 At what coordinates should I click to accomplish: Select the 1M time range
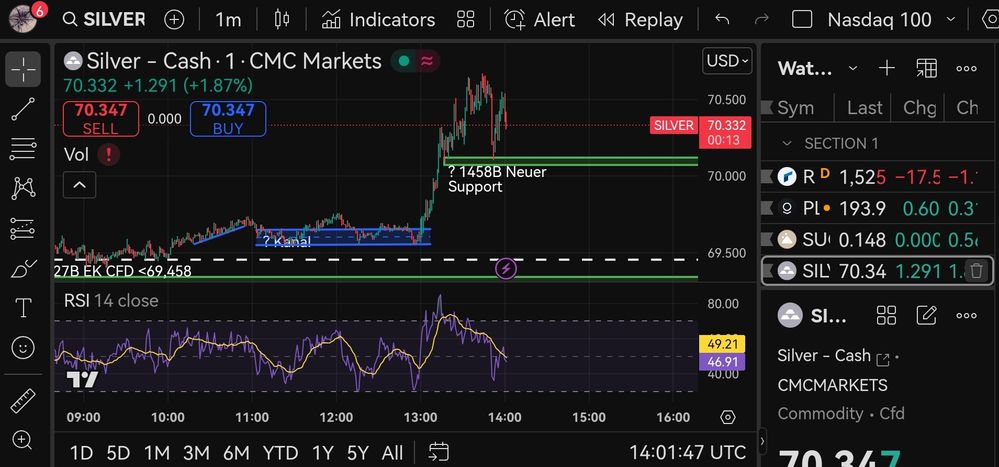(157, 453)
